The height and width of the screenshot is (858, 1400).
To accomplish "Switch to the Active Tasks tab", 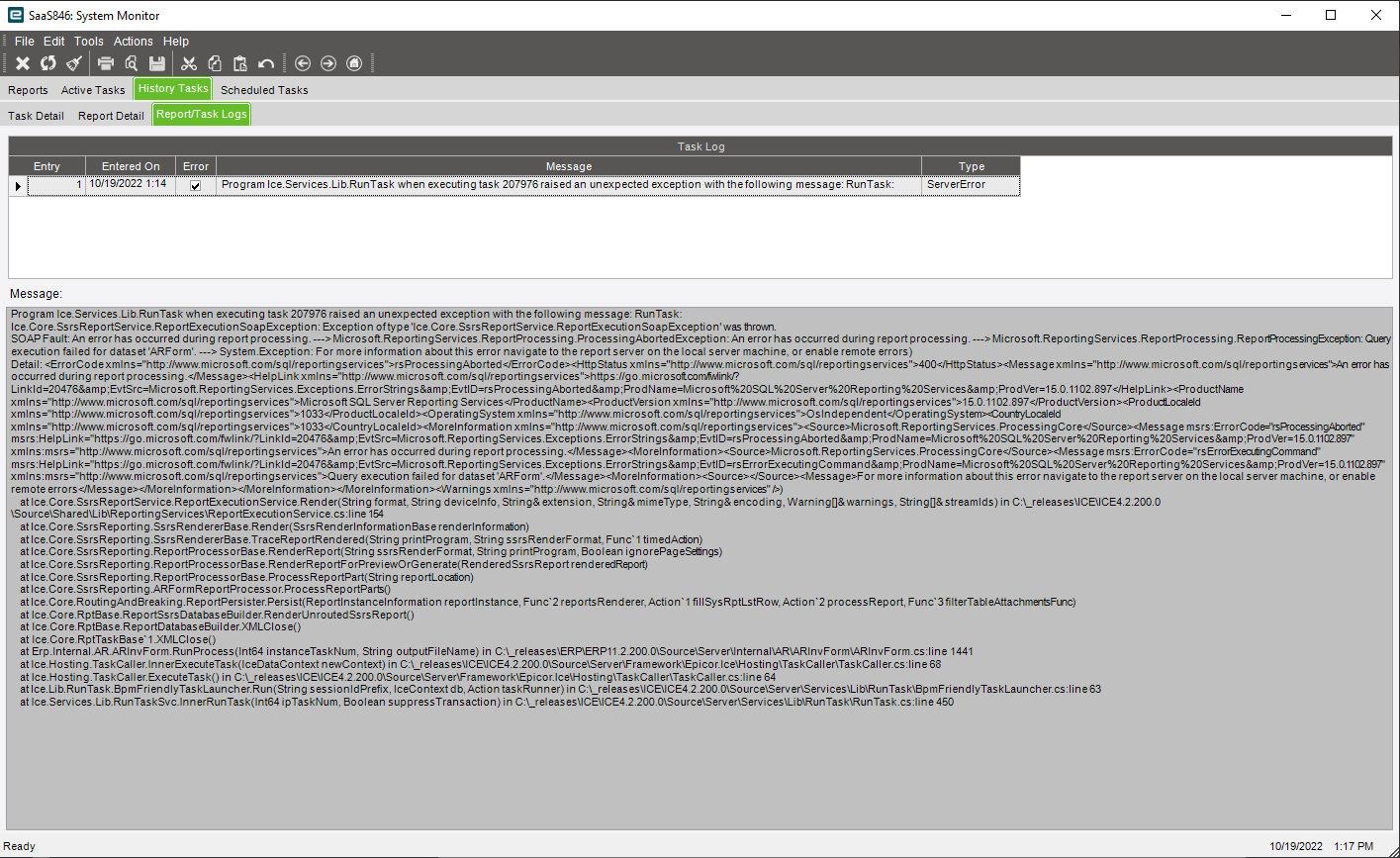I will point(93,90).
